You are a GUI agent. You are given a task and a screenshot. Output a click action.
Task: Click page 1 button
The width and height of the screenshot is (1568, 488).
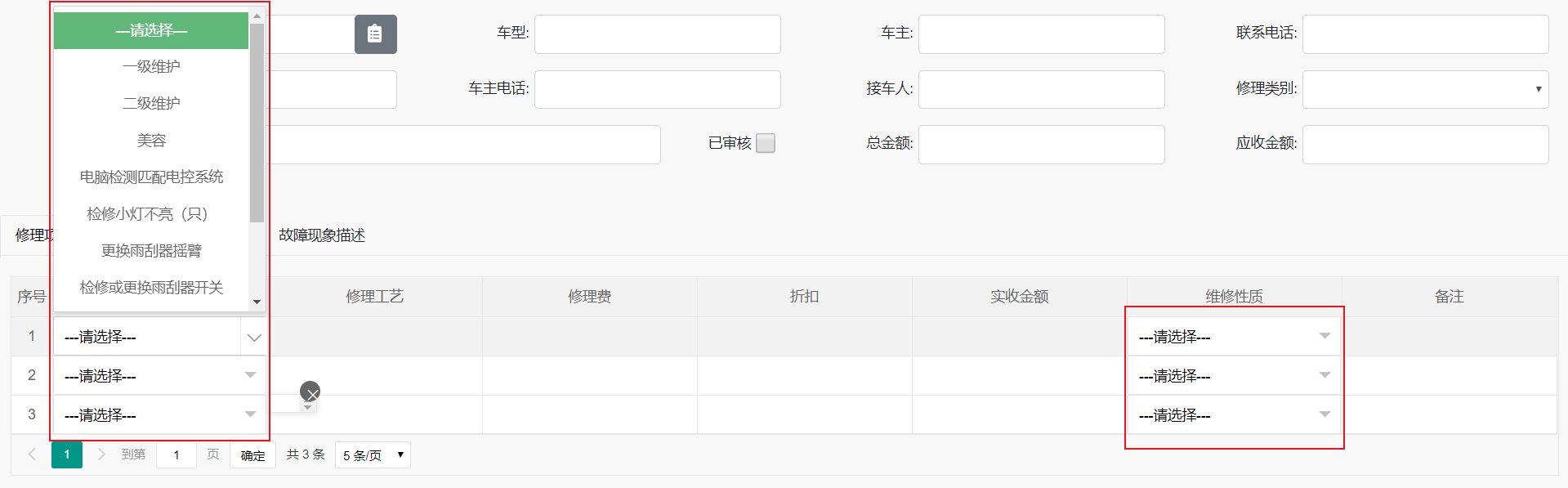(67, 454)
